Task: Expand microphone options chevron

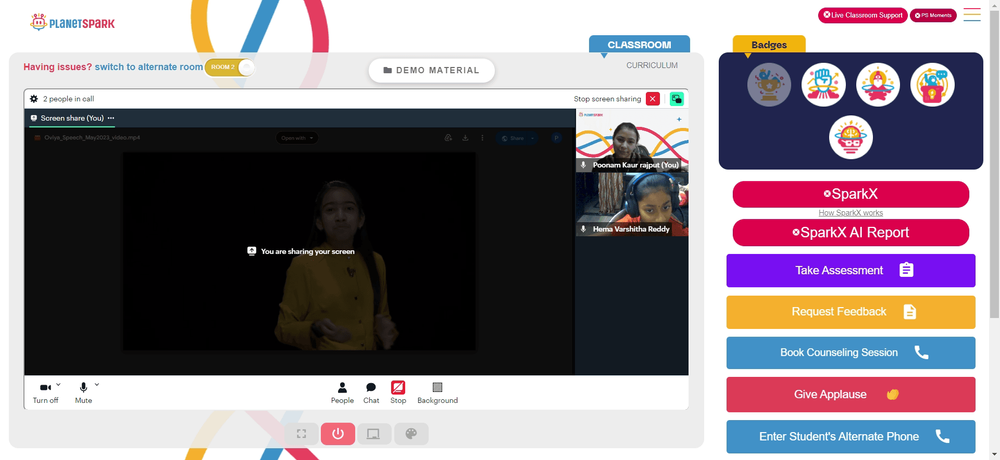Action: tap(97, 384)
